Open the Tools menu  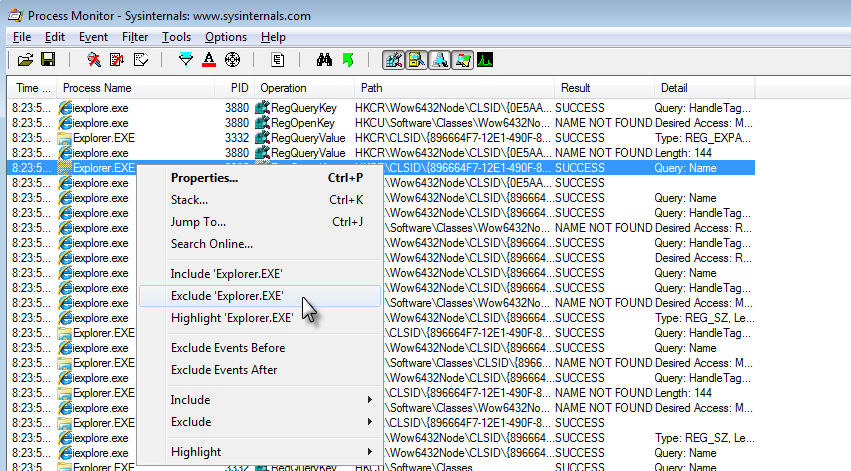176,37
